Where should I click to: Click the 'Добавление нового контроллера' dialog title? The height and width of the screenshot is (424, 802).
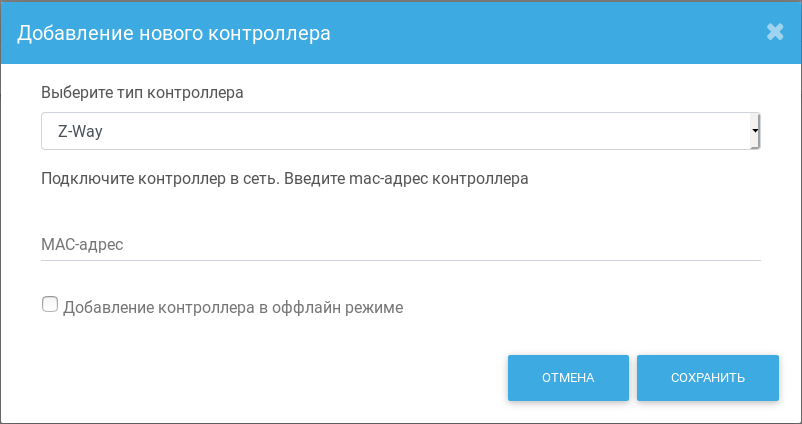coord(174,33)
